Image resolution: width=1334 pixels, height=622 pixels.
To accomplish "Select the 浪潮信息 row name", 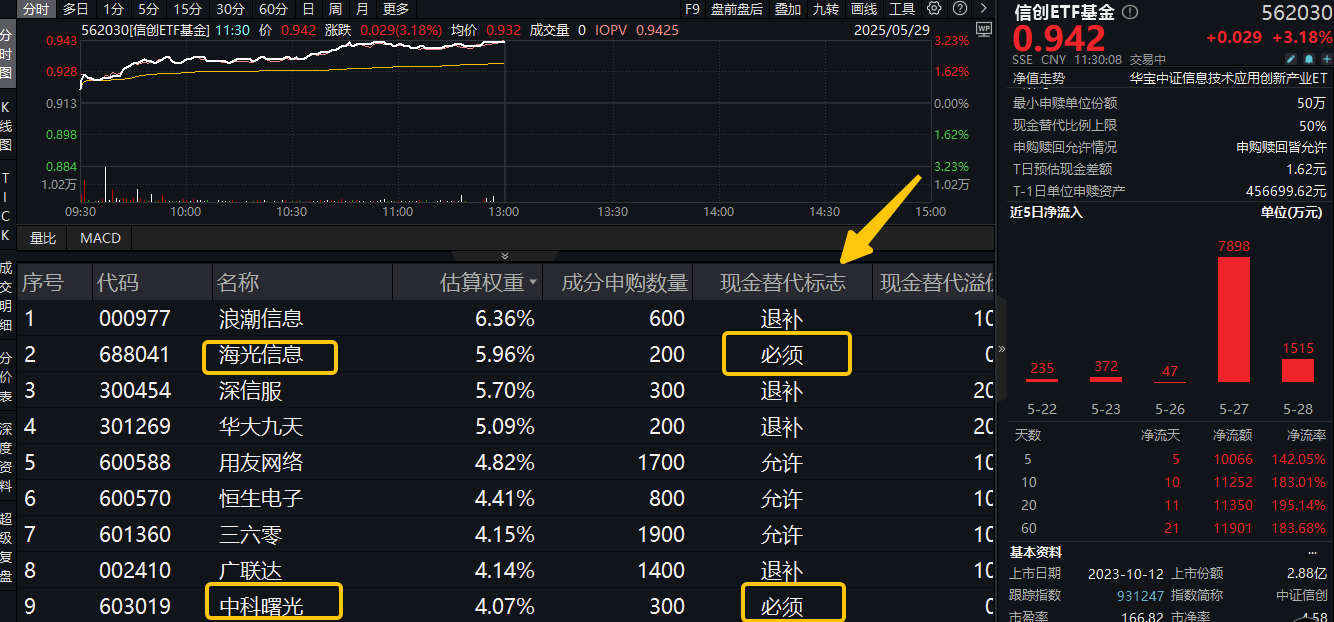I will [261, 319].
